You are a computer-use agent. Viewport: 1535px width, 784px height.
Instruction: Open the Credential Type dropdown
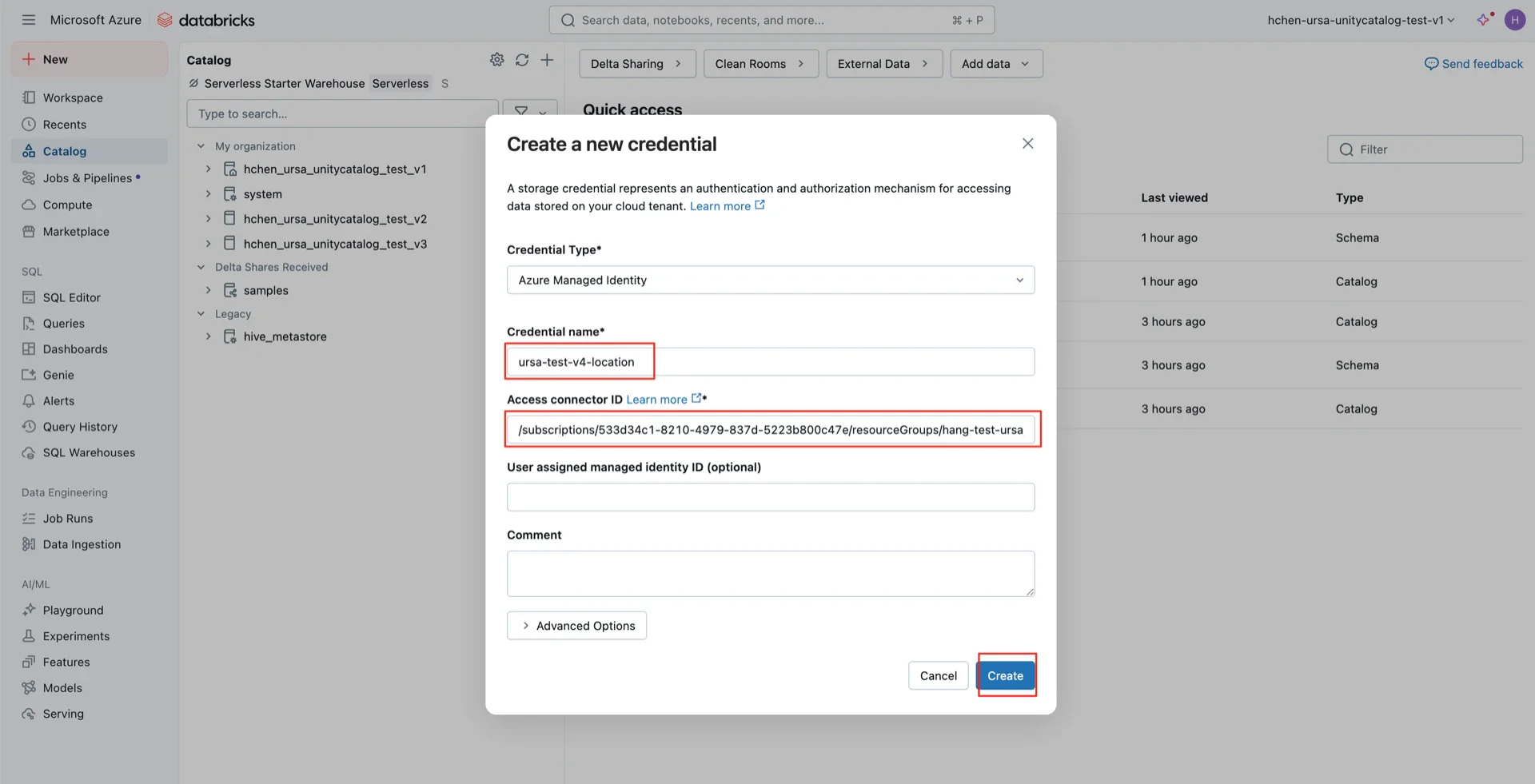coord(771,280)
